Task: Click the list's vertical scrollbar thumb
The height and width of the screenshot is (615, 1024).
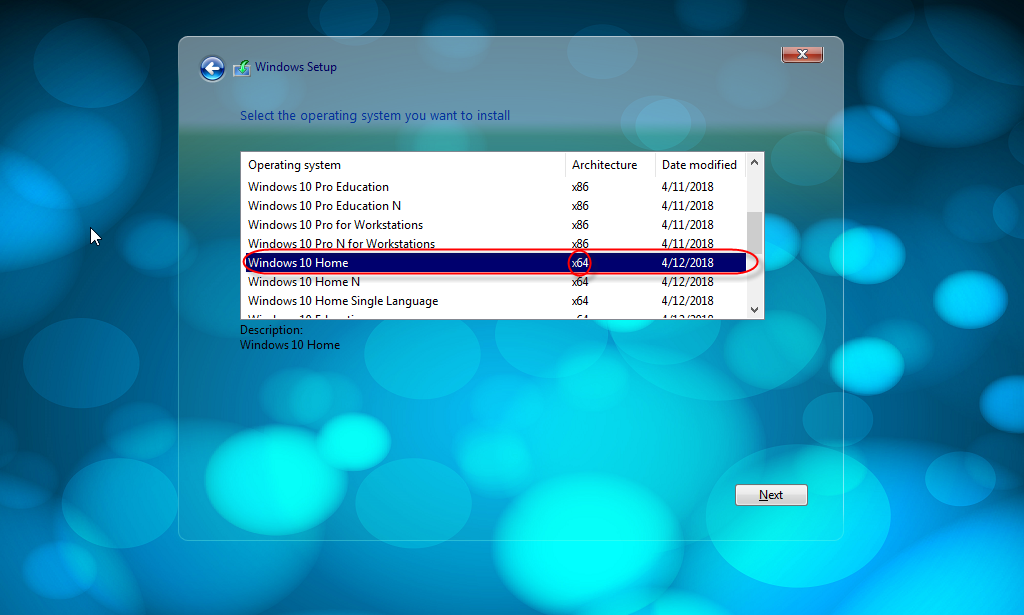Action: (755, 232)
